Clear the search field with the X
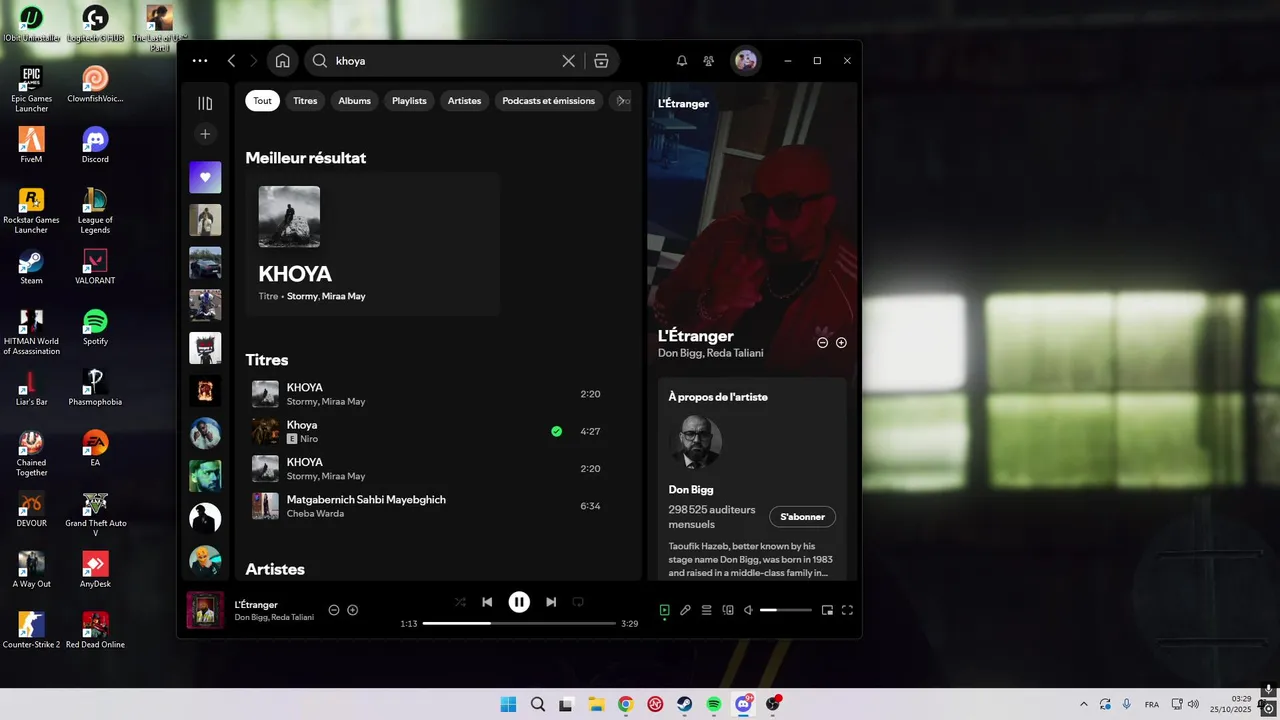The width and height of the screenshot is (1280, 720). 568,61
